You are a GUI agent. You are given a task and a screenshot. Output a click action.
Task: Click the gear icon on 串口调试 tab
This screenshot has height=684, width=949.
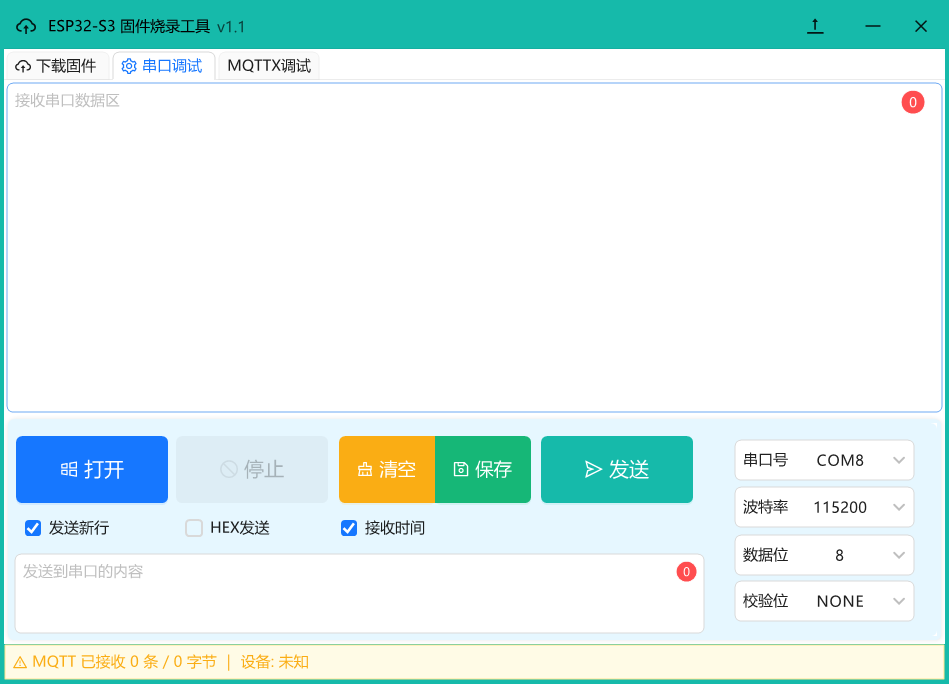[129, 66]
